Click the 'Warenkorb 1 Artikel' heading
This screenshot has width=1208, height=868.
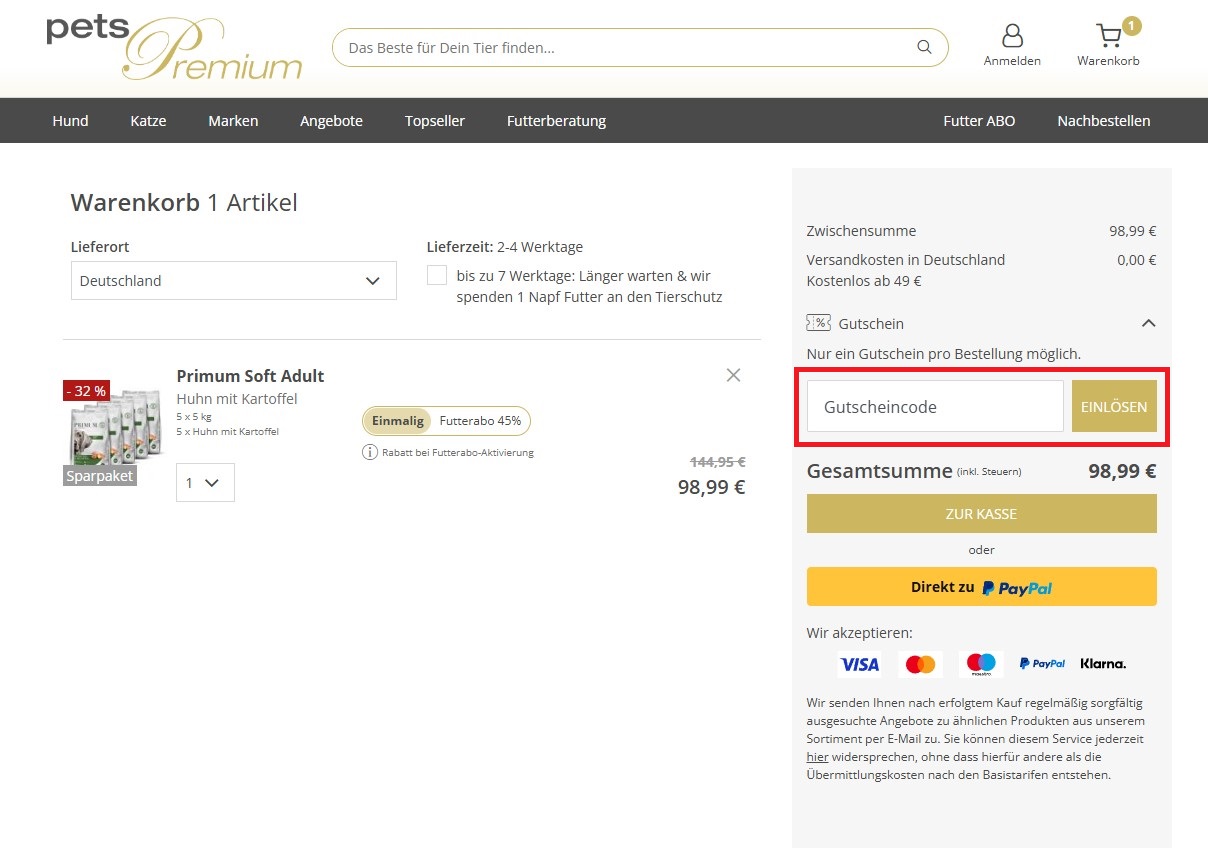coord(184,203)
